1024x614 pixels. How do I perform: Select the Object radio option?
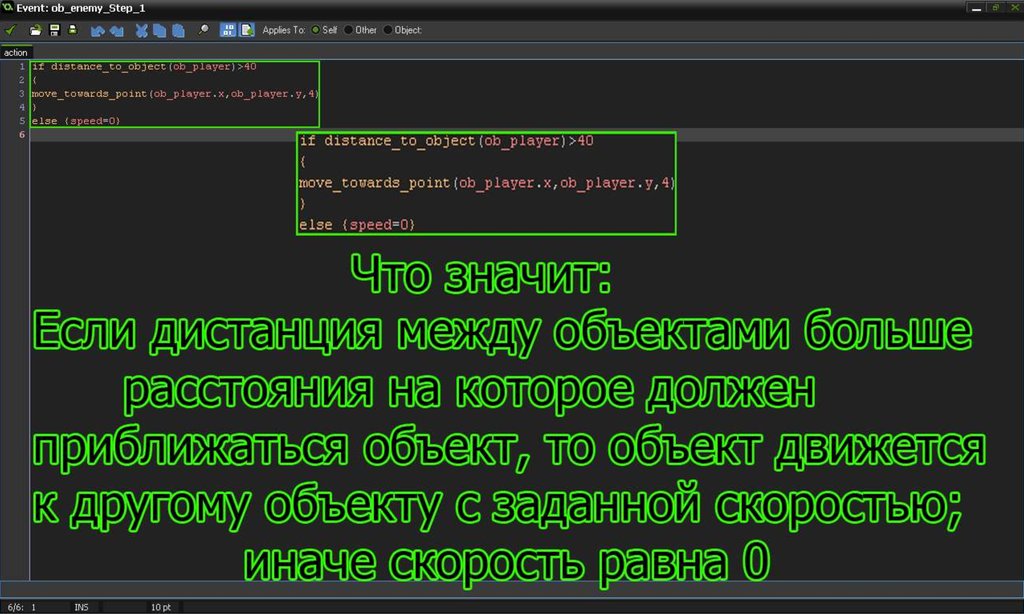pos(388,30)
